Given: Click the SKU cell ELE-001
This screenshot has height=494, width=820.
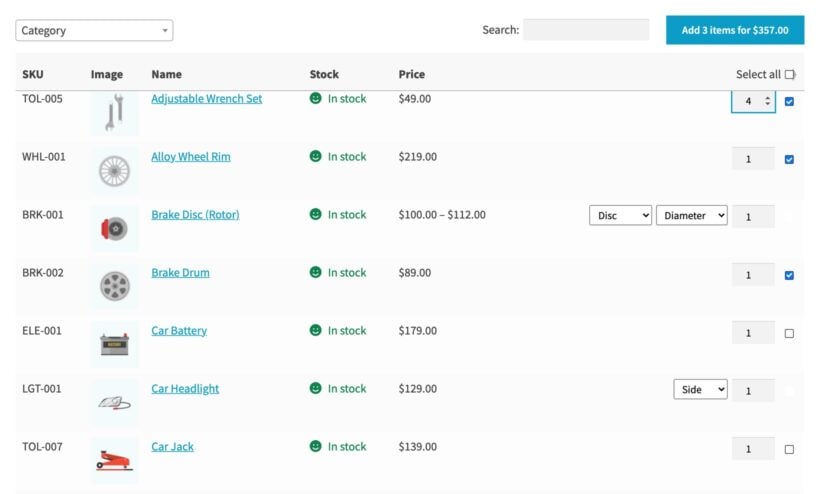Looking at the screenshot, I should click(x=42, y=331).
